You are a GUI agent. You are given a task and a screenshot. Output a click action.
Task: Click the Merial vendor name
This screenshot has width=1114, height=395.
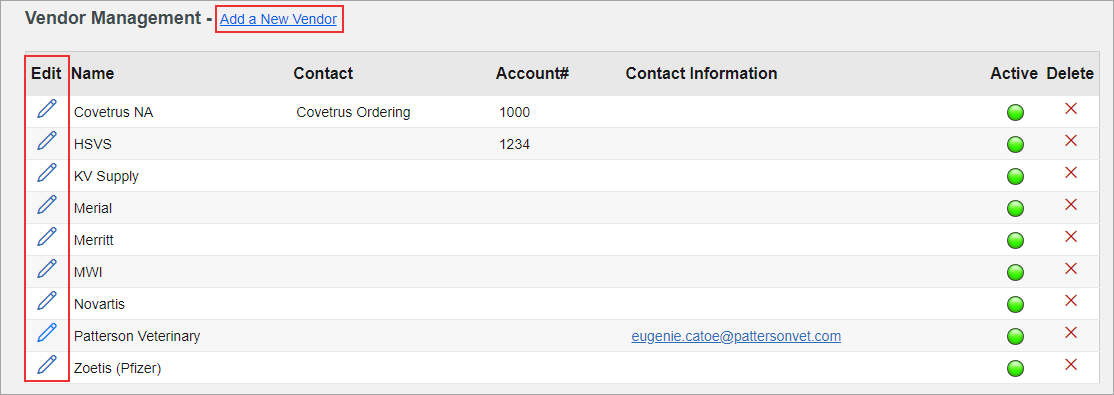pyautogui.click(x=93, y=208)
